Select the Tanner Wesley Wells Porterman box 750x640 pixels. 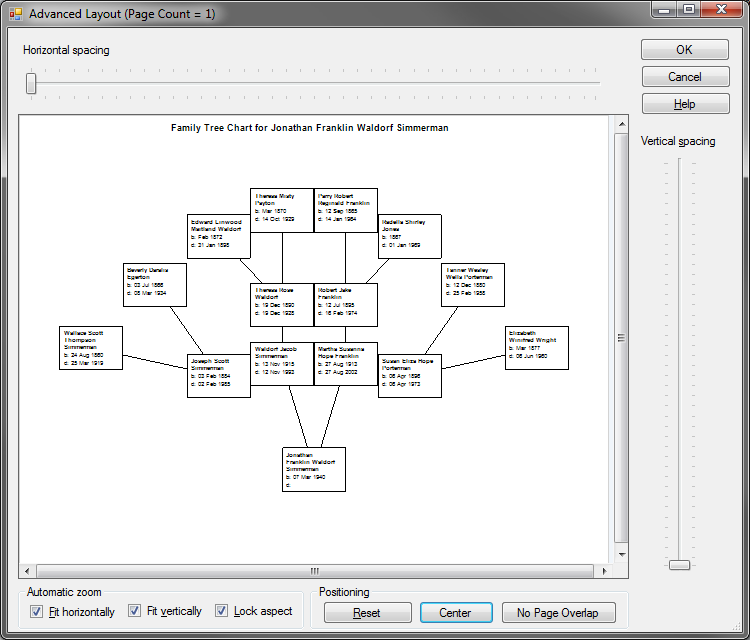point(473,285)
